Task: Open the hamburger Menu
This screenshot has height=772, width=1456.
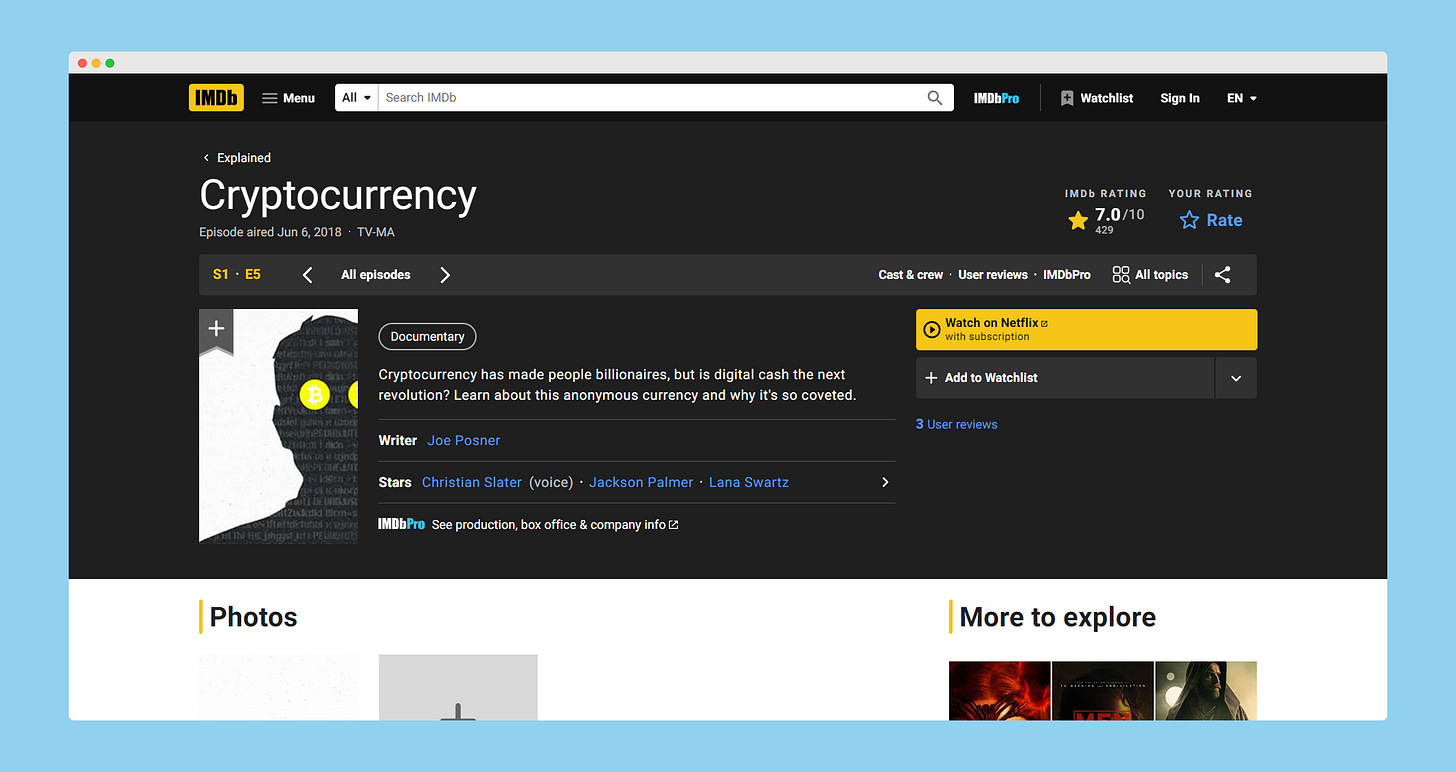Action: [288, 98]
